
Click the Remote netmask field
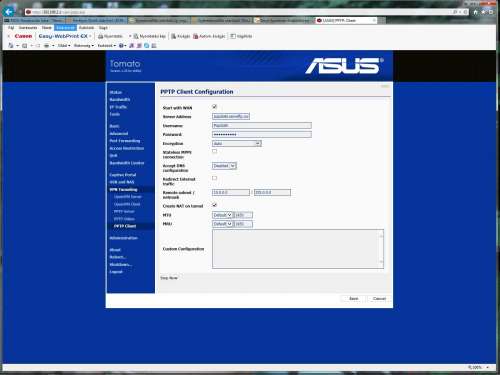(272, 192)
